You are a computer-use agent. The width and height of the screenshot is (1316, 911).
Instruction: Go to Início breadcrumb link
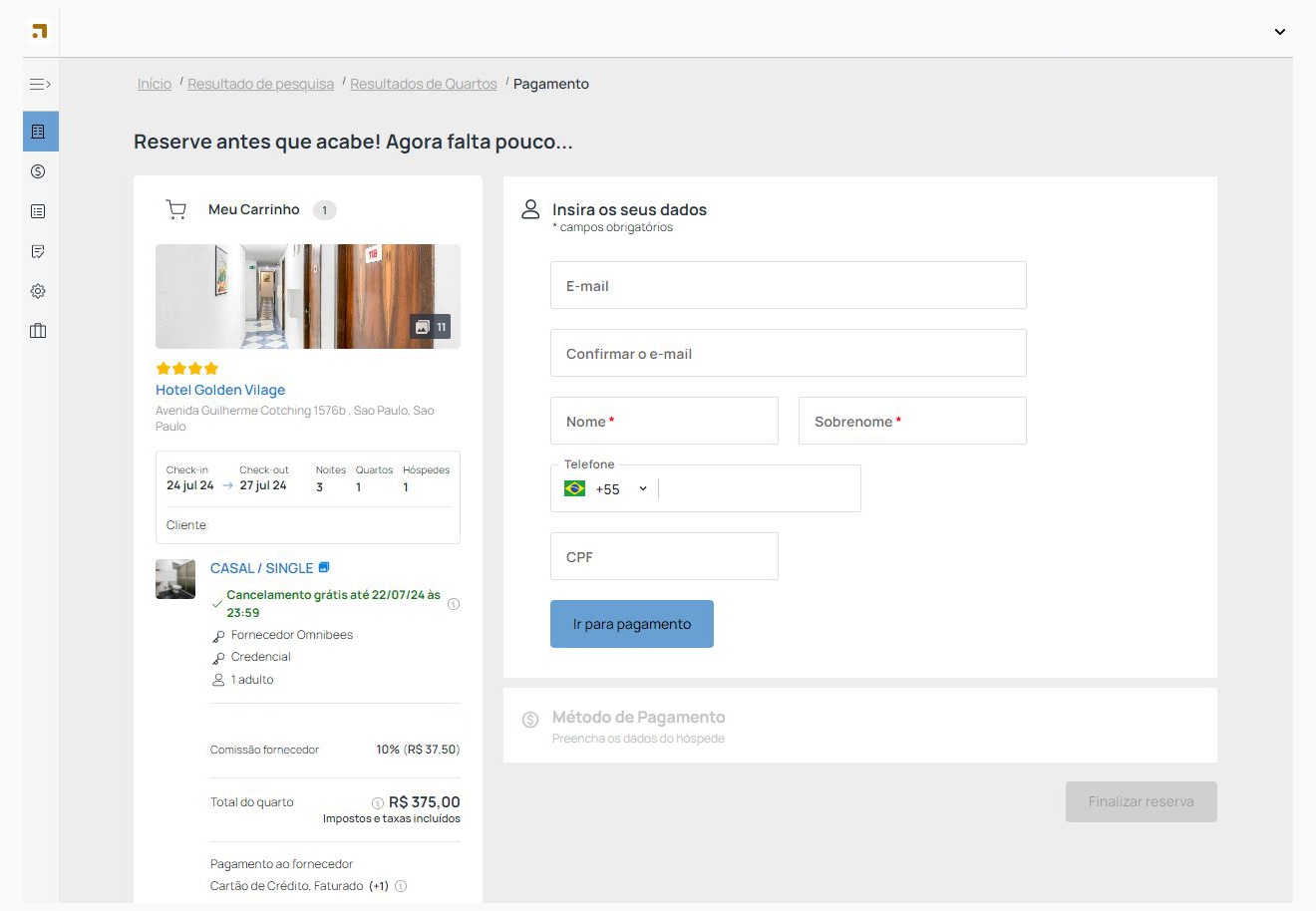(155, 85)
